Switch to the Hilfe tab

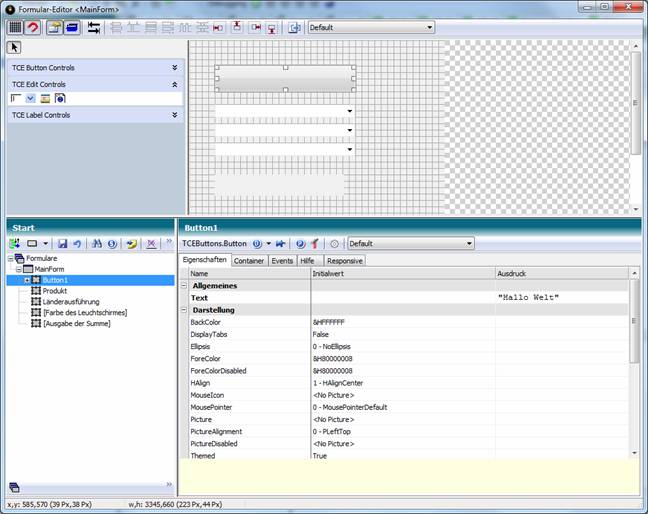pyautogui.click(x=307, y=261)
